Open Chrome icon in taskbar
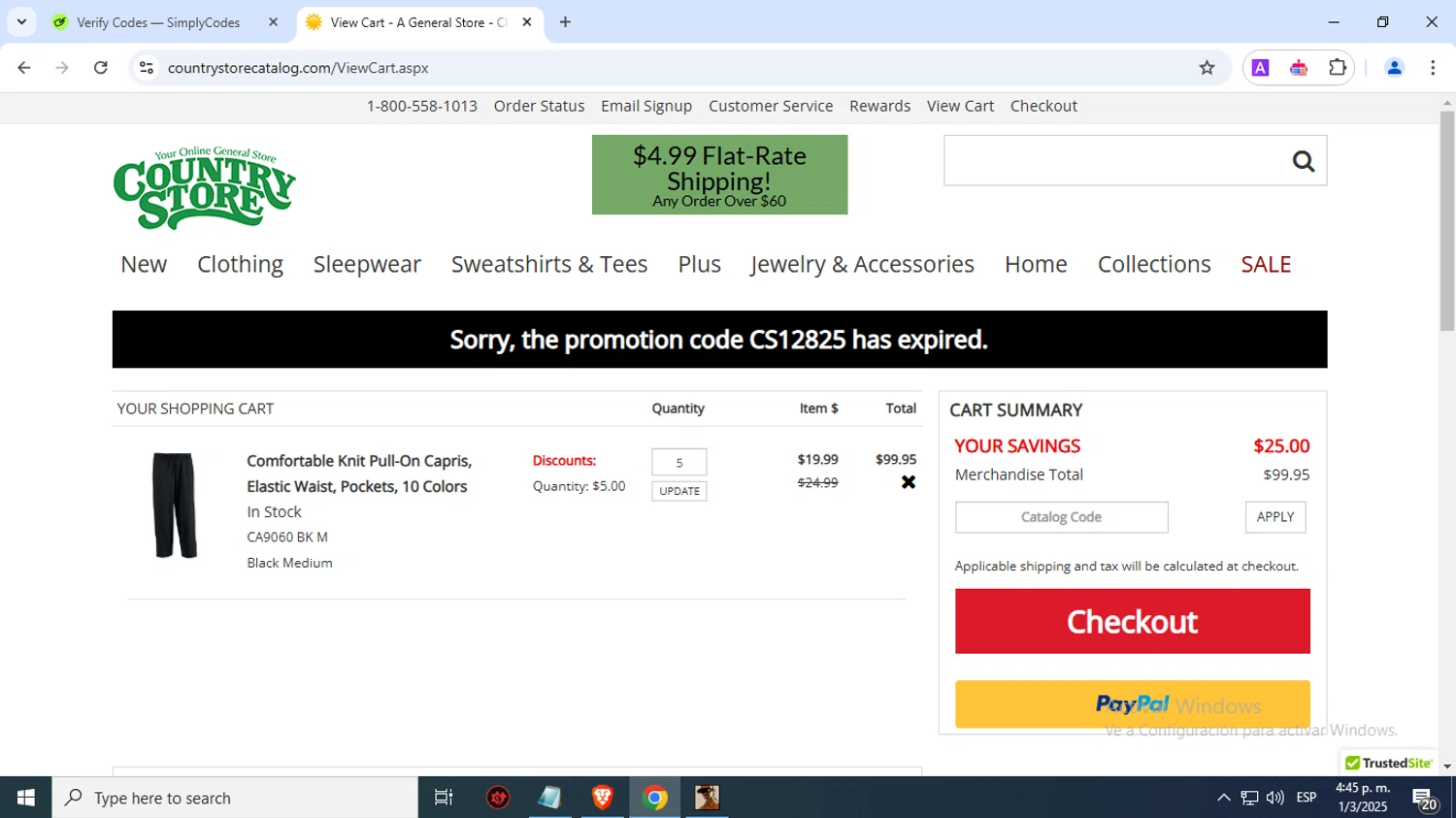 coord(655,798)
